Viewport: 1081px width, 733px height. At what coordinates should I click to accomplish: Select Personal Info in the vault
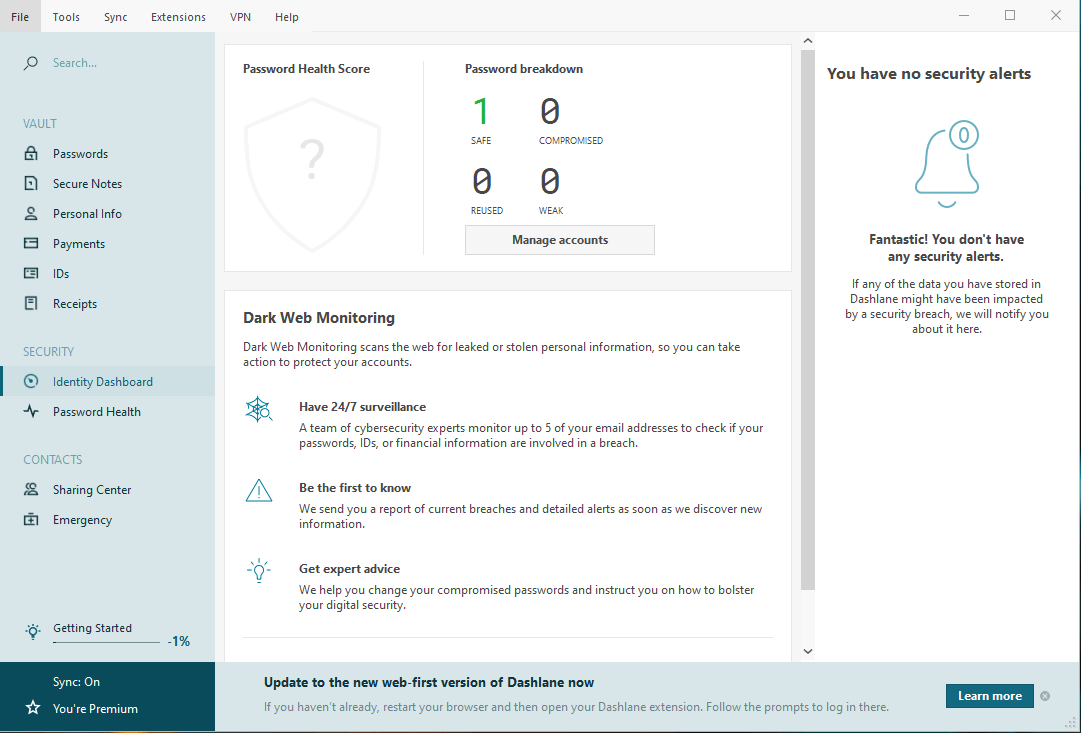tap(108, 214)
